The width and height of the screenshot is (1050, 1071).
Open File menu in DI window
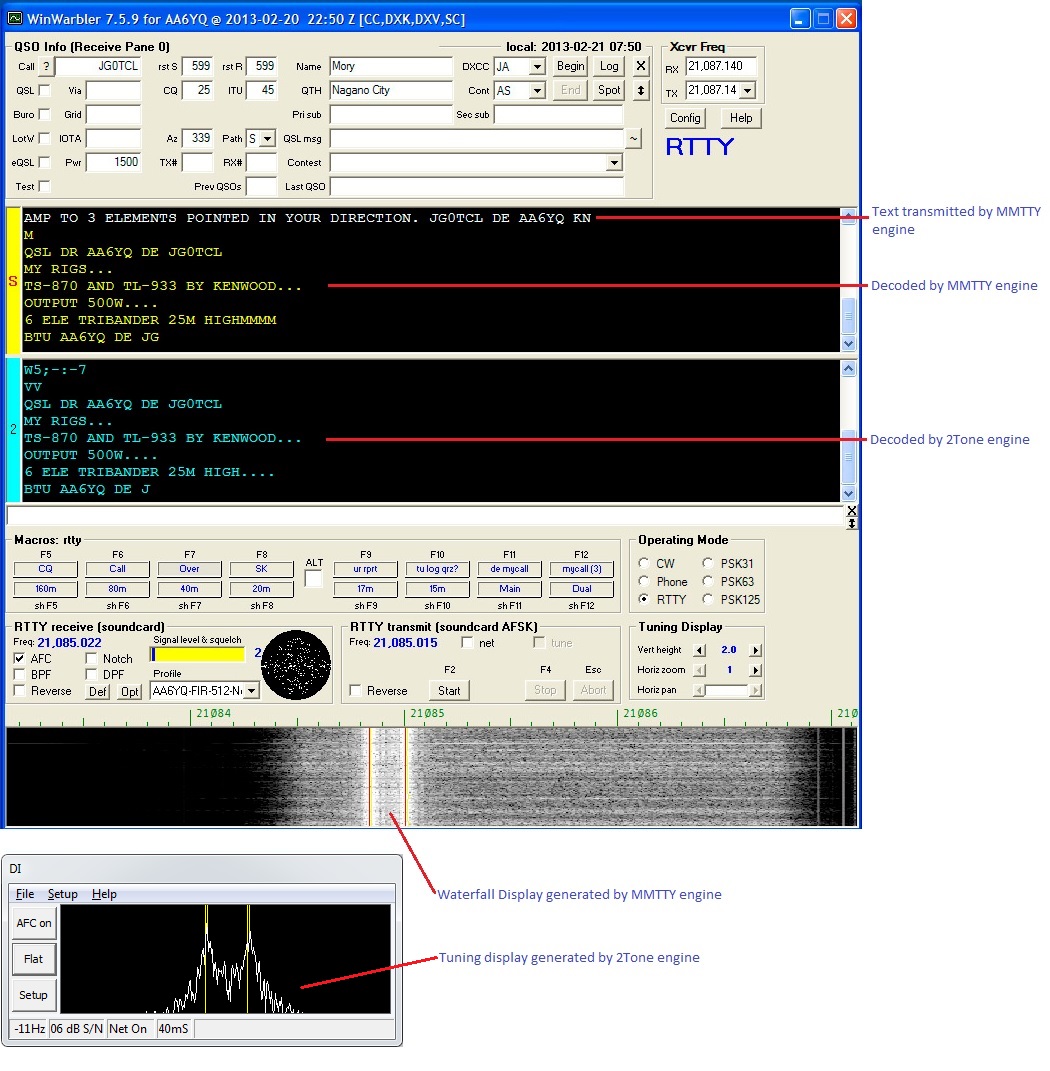[25, 894]
